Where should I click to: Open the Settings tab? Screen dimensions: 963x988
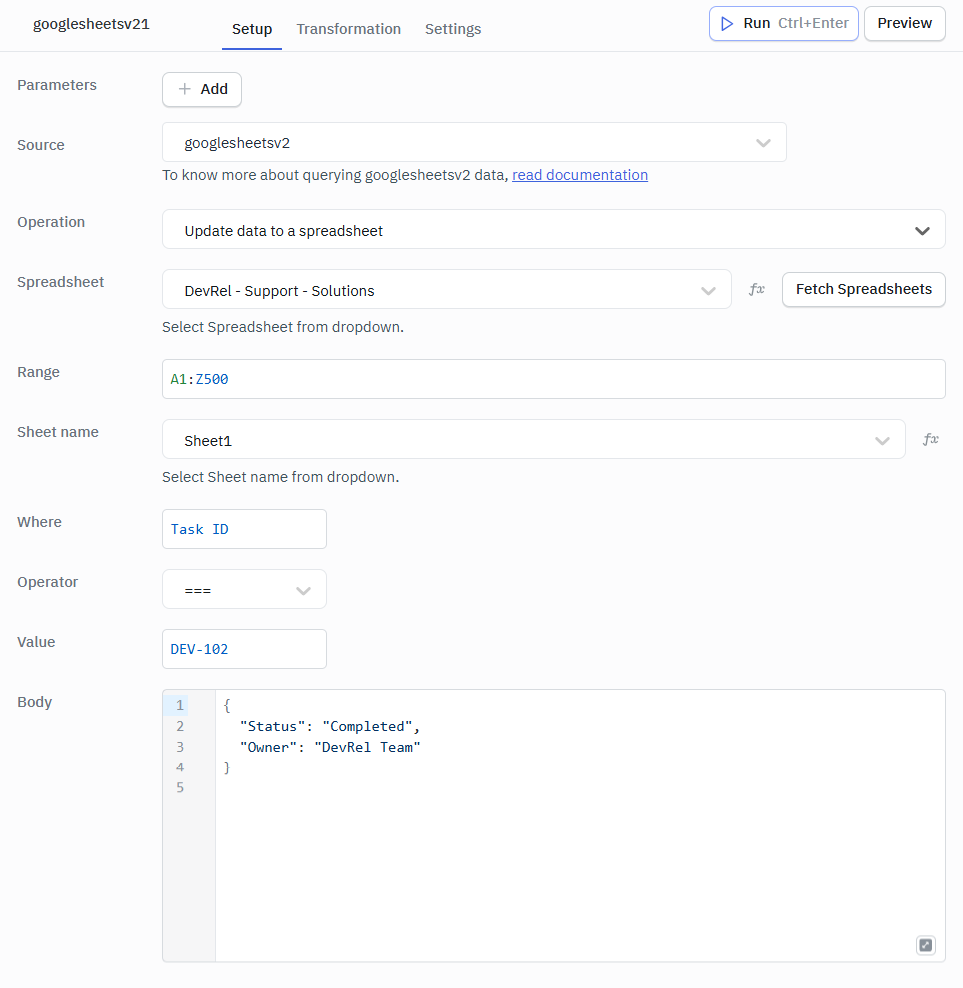coord(453,29)
